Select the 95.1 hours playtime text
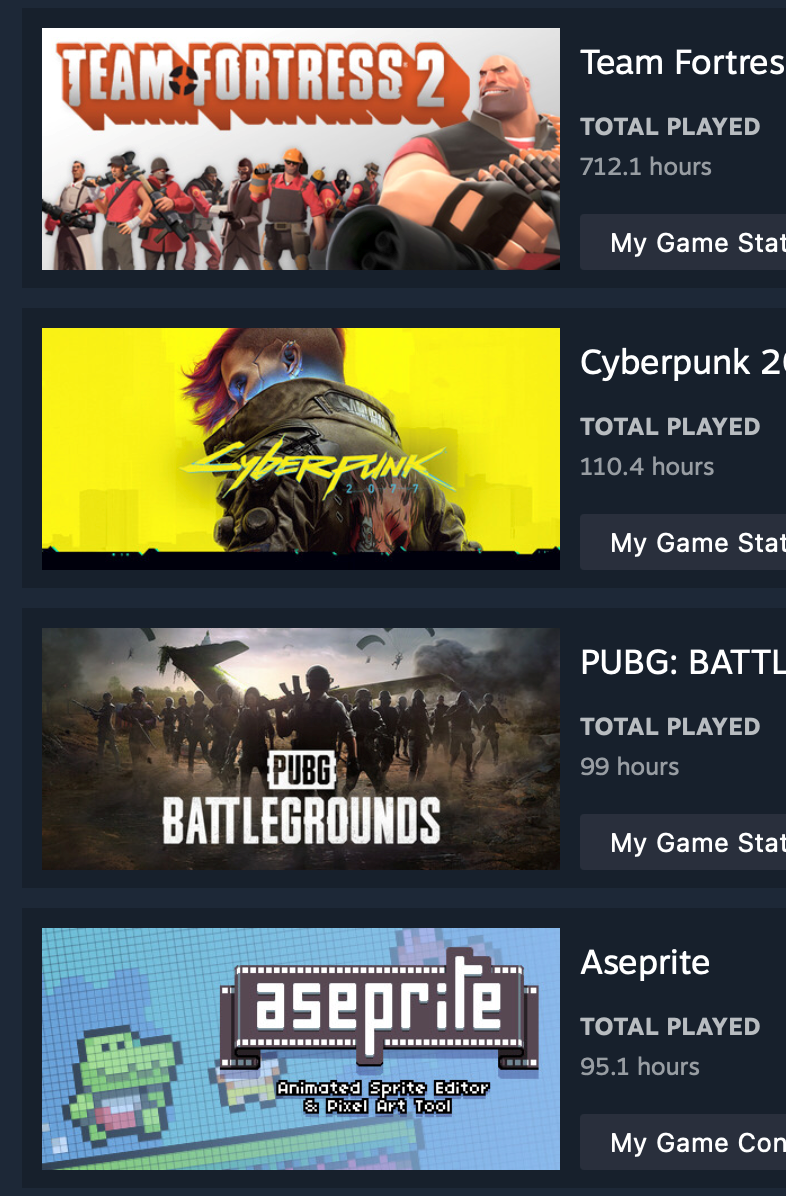 tap(639, 1066)
